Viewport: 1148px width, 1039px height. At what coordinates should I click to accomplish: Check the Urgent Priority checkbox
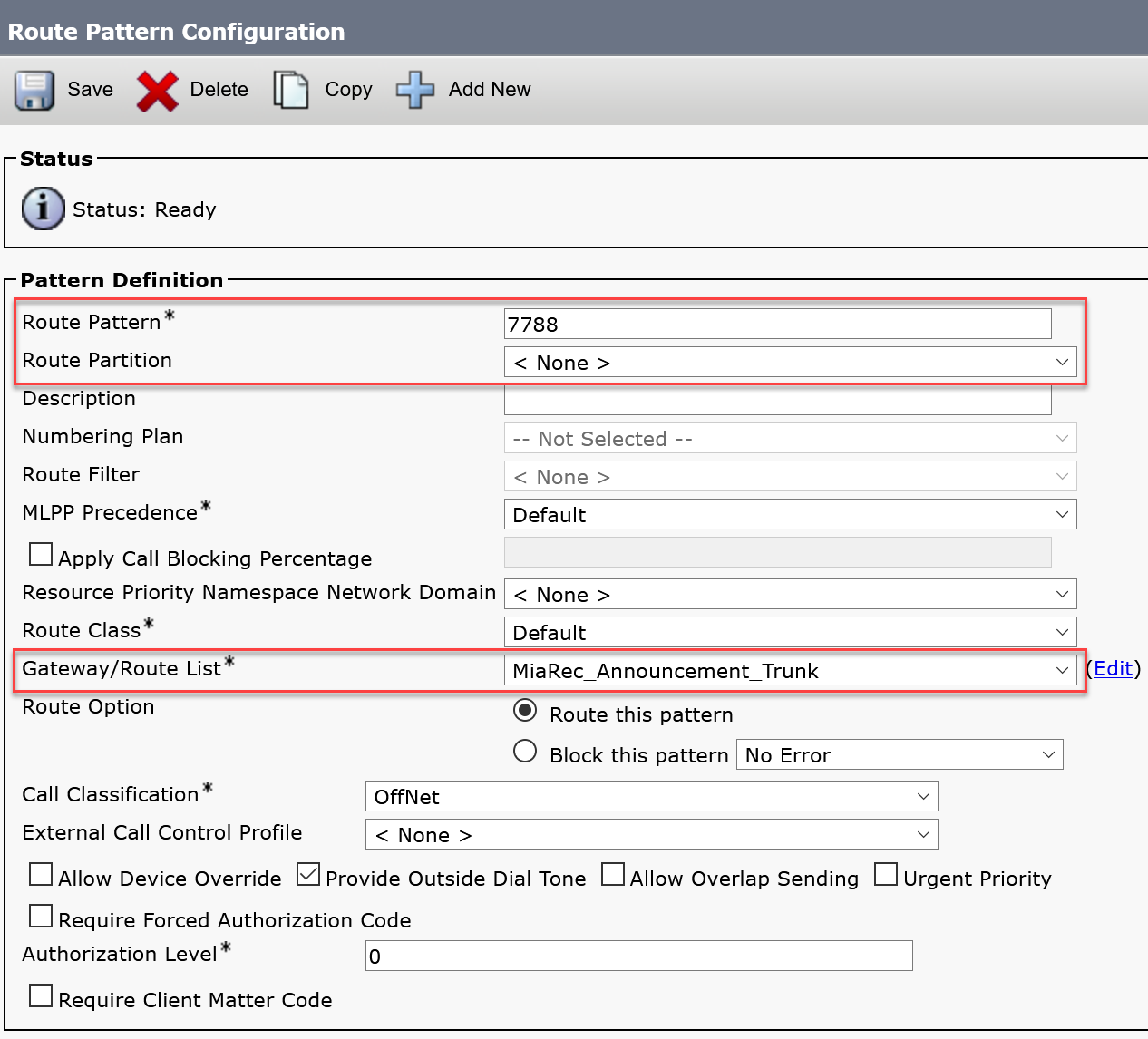coord(886,874)
